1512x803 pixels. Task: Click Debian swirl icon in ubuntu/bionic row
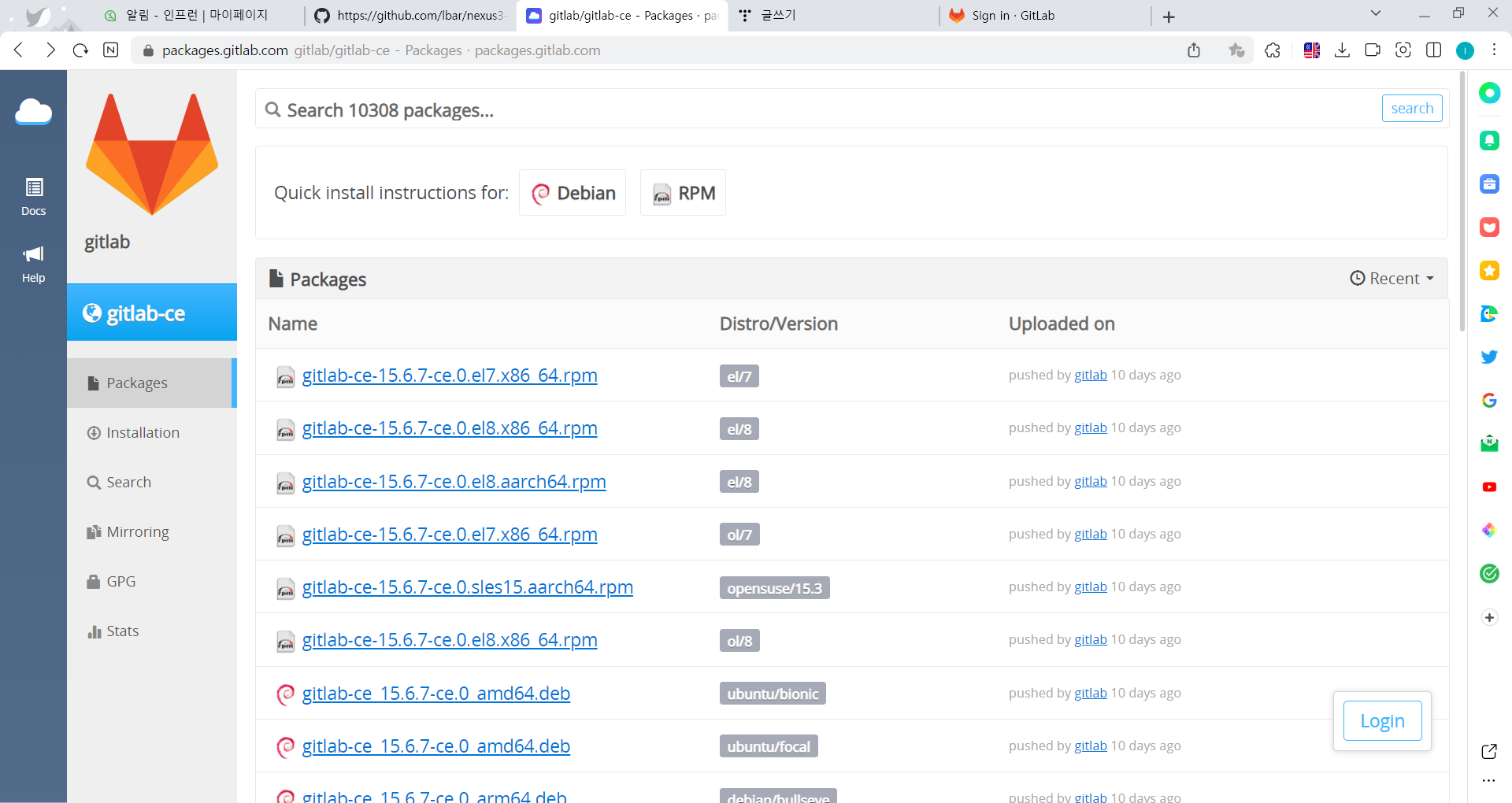(285, 694)
